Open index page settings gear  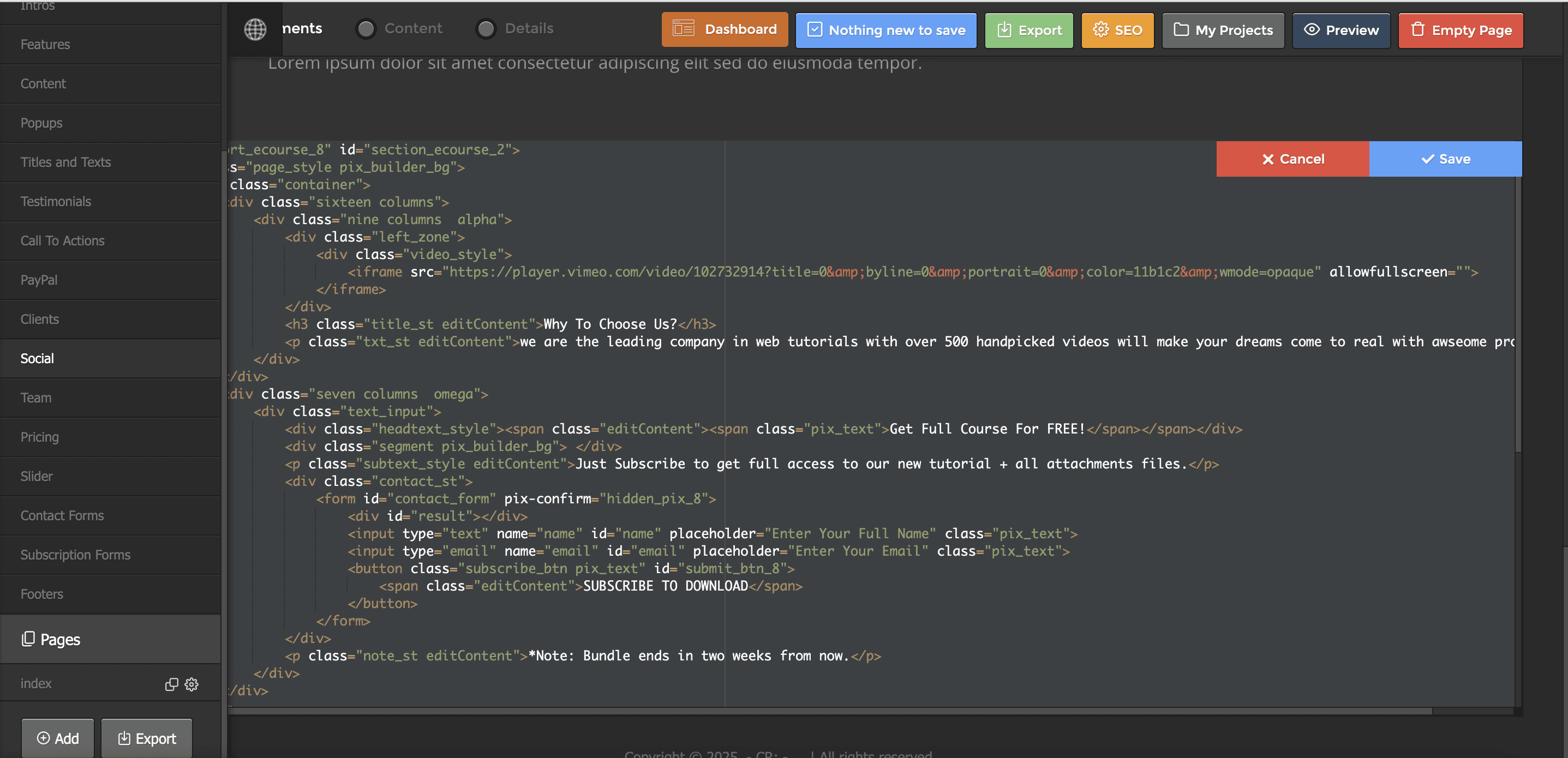coord(191,684)
